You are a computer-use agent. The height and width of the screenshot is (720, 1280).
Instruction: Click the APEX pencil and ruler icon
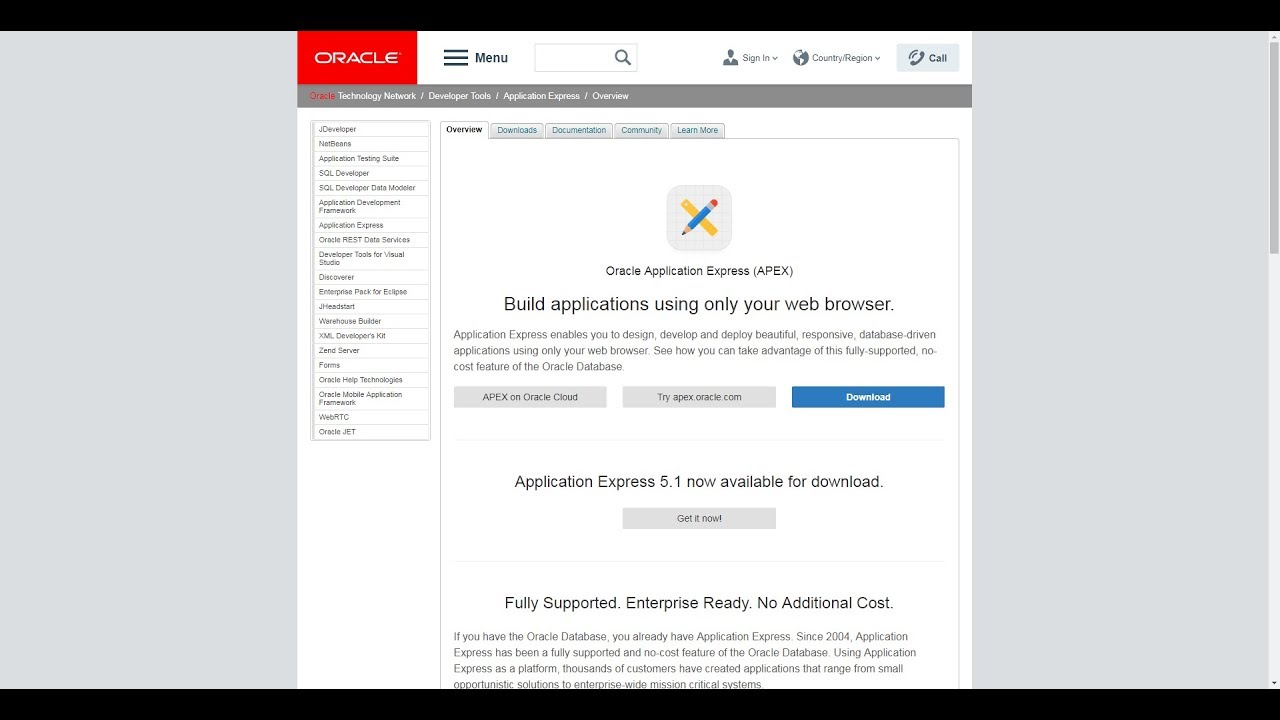click(x=699, y=218)
